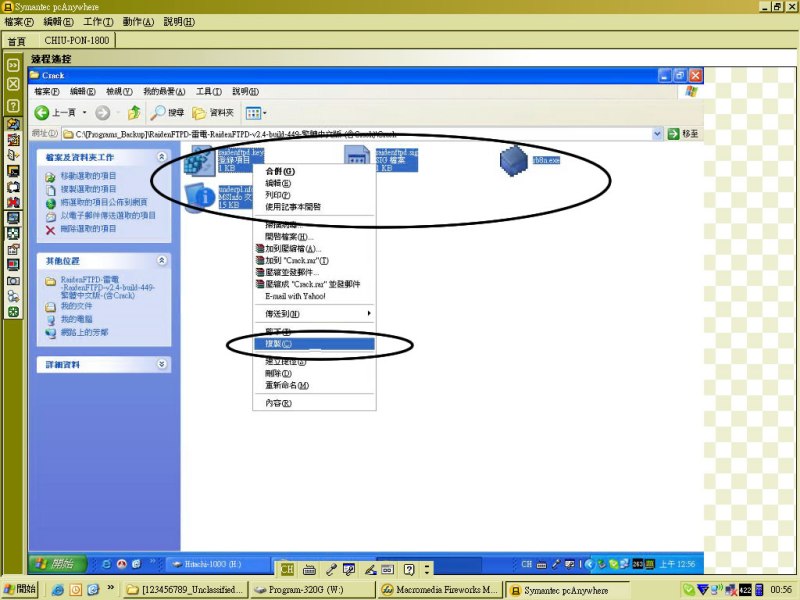800x600 pixels.
Task: Click the address bar path field
Action: [x=356, y=134]
